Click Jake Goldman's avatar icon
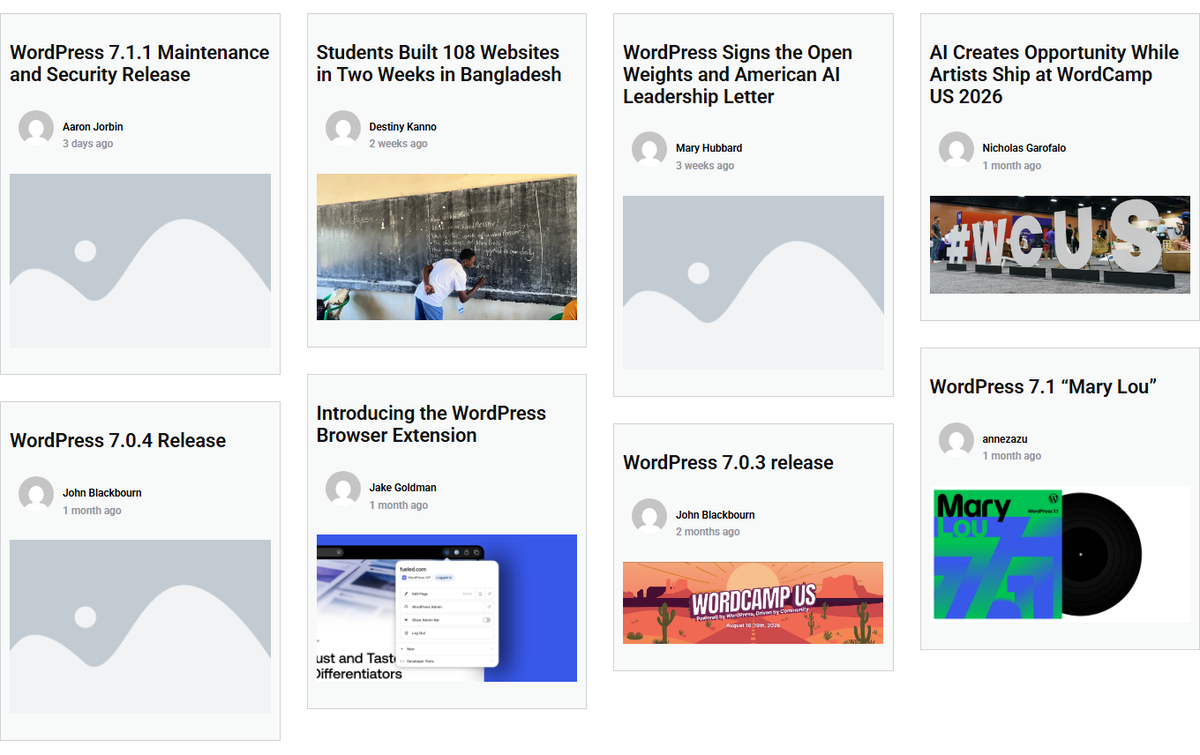 pyautogui.click(x=343, y=488)
